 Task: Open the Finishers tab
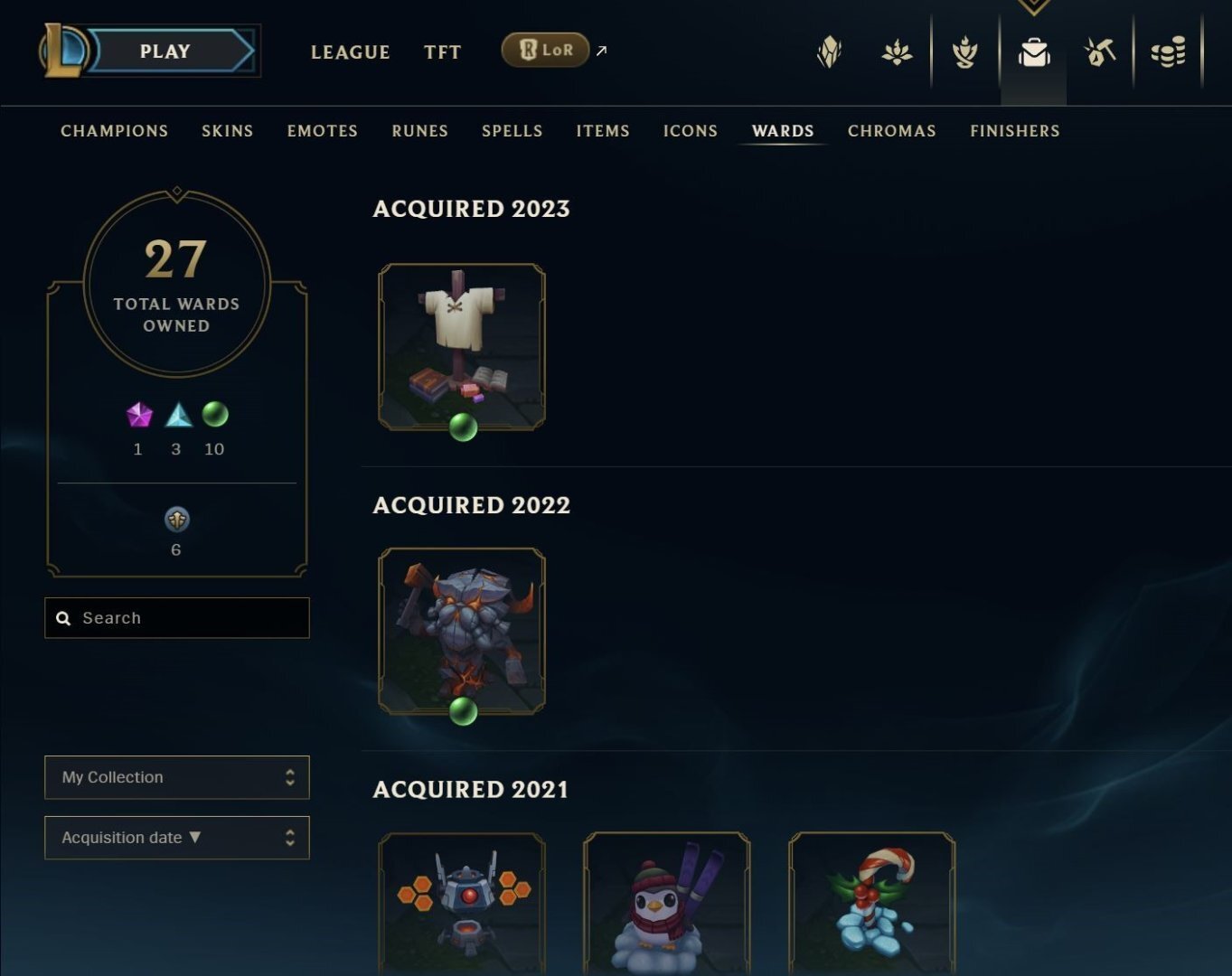pos(1015,131)
